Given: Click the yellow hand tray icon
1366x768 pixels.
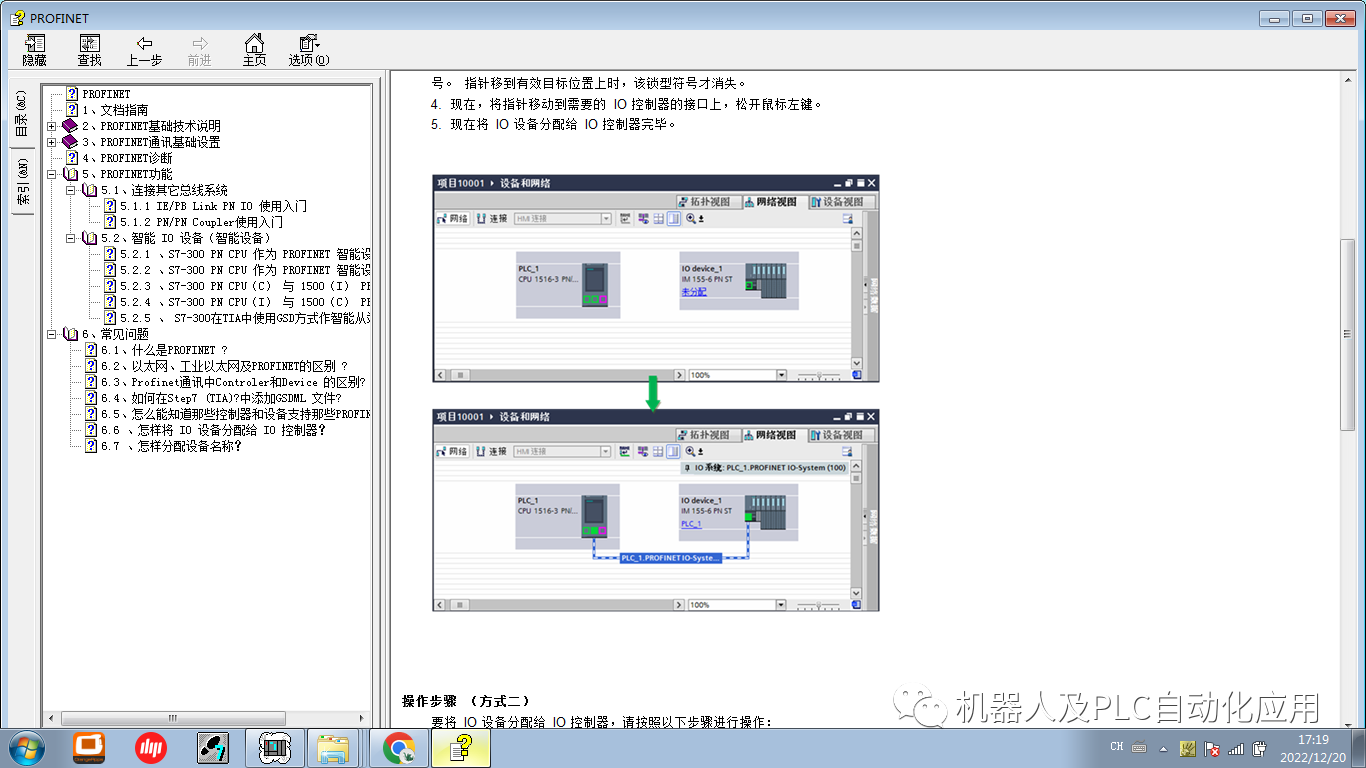Looking at the screenshot, I should (x=1189, y=748).
